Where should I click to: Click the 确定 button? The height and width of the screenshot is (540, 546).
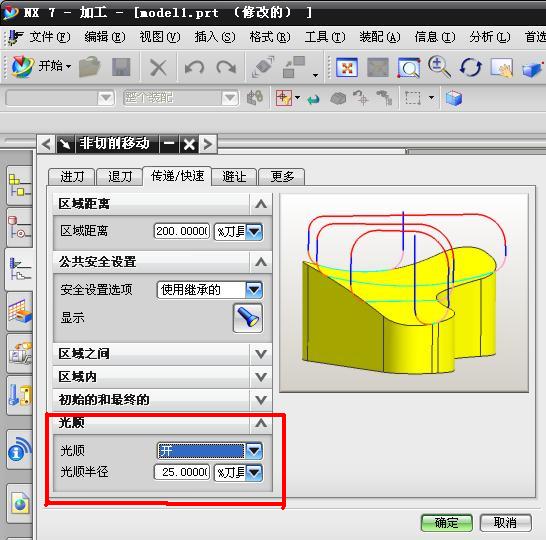pos(446,523)
